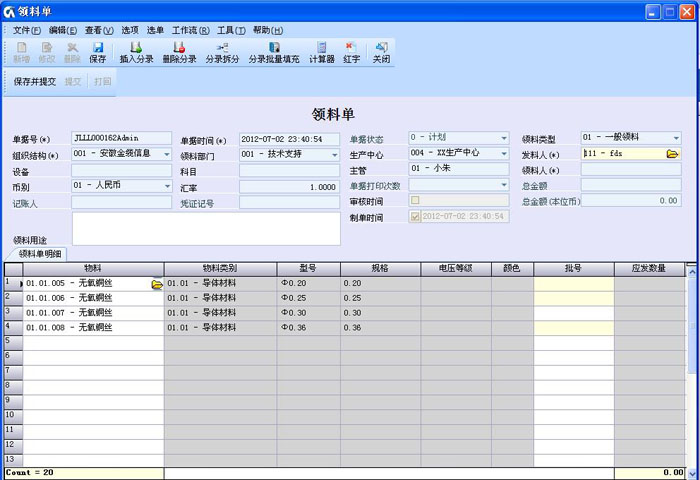Open the 单据状态 dropdown list
The height and width of the screenshot is (480, 700).
[504, 138]
